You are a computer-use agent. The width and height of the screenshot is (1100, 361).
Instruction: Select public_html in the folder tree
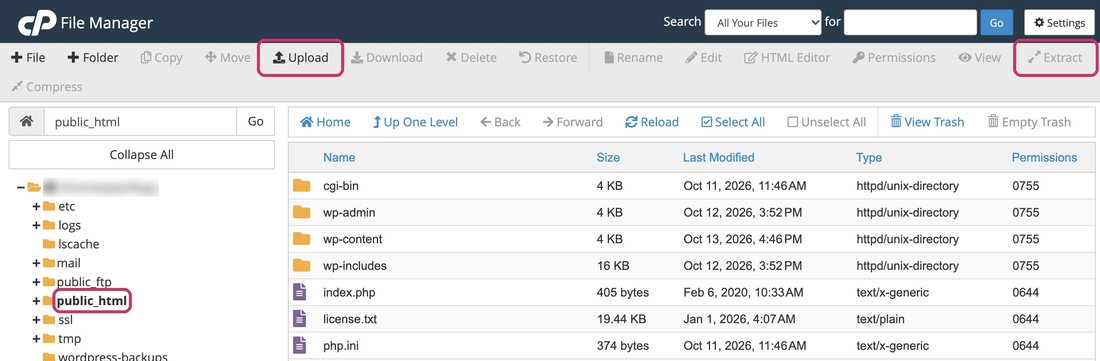[x=92, y=301]
